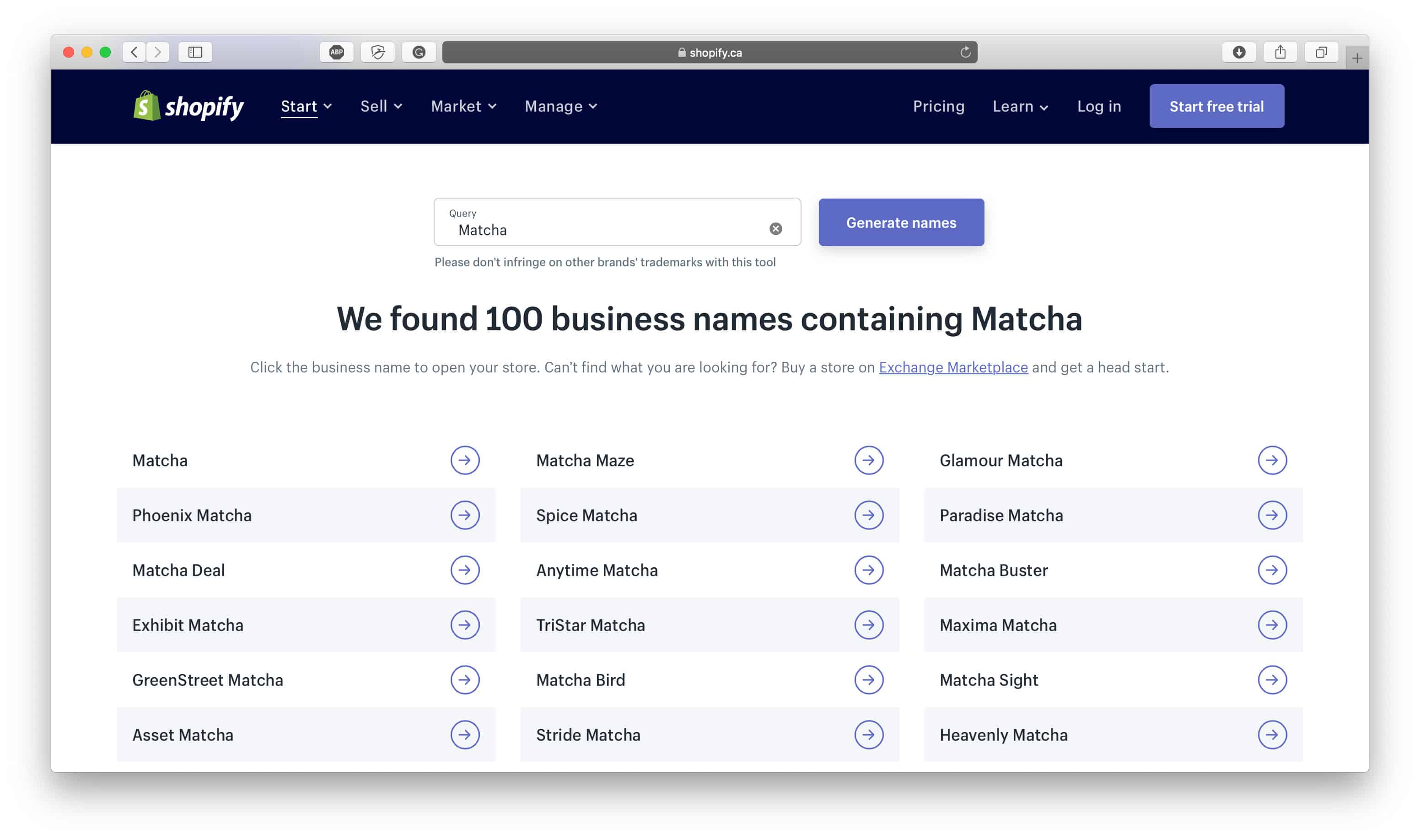The width and height of the screenshot is (1420, 840).
Task: Click arrow next to Spice Matcha
Action: (869, 515)
